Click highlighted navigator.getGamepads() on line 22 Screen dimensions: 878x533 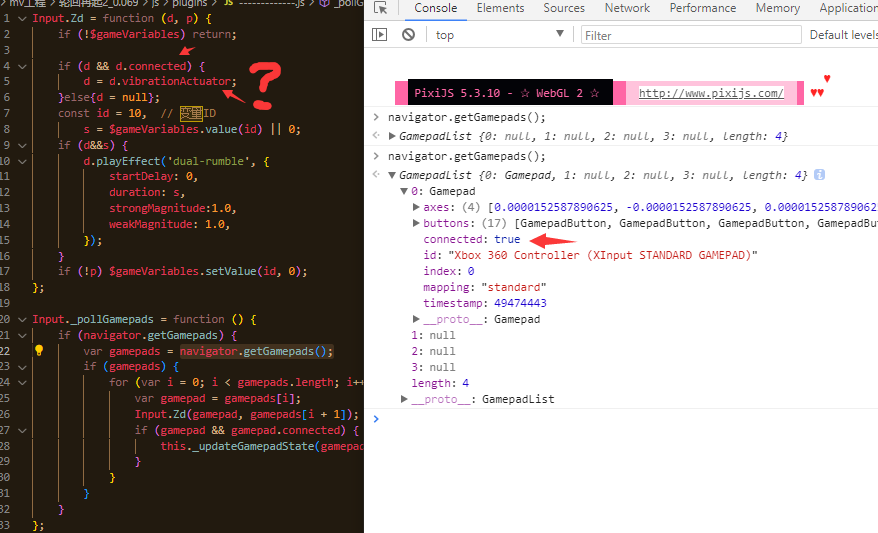[x=256, y=351]
